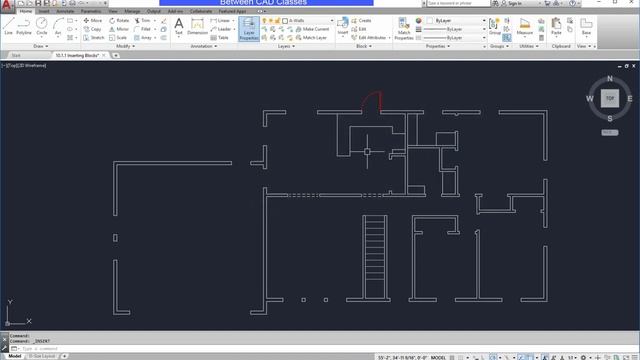Image resolution: width=640 pixels, height=360 pixels.
Task: Click the Scale tool
Action: [118, 38]
